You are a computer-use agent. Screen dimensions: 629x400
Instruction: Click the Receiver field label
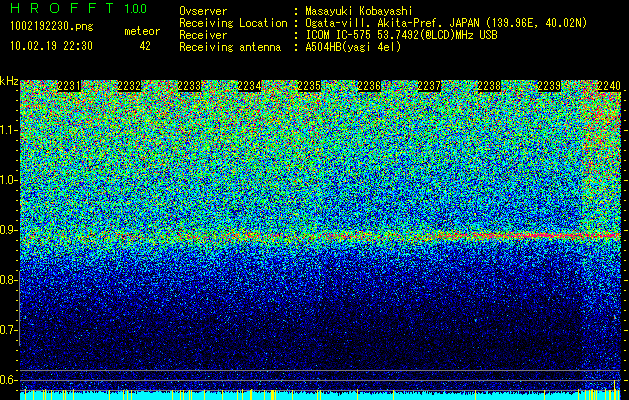[203, 35]
